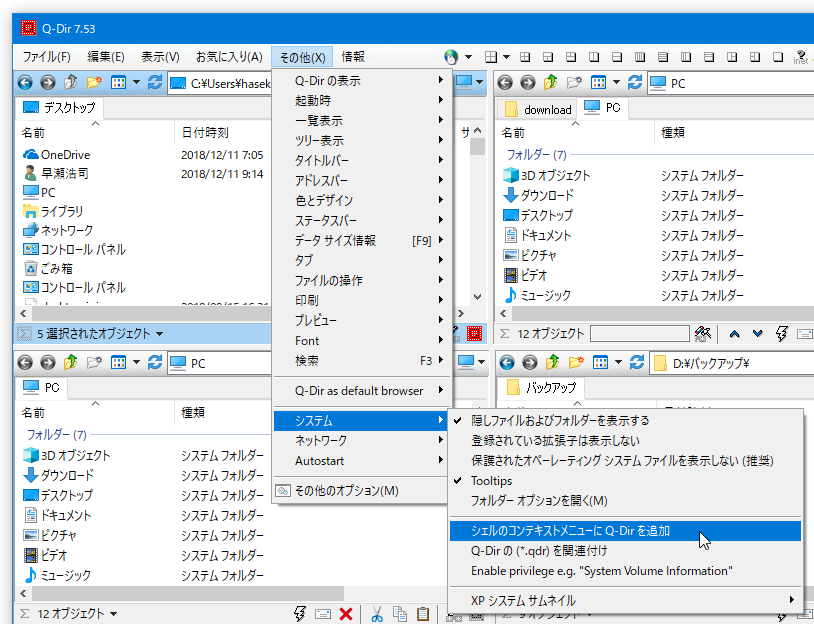Expand Font submenu
The width and height of the screenshot is (814, 624).
pos(360,341)
